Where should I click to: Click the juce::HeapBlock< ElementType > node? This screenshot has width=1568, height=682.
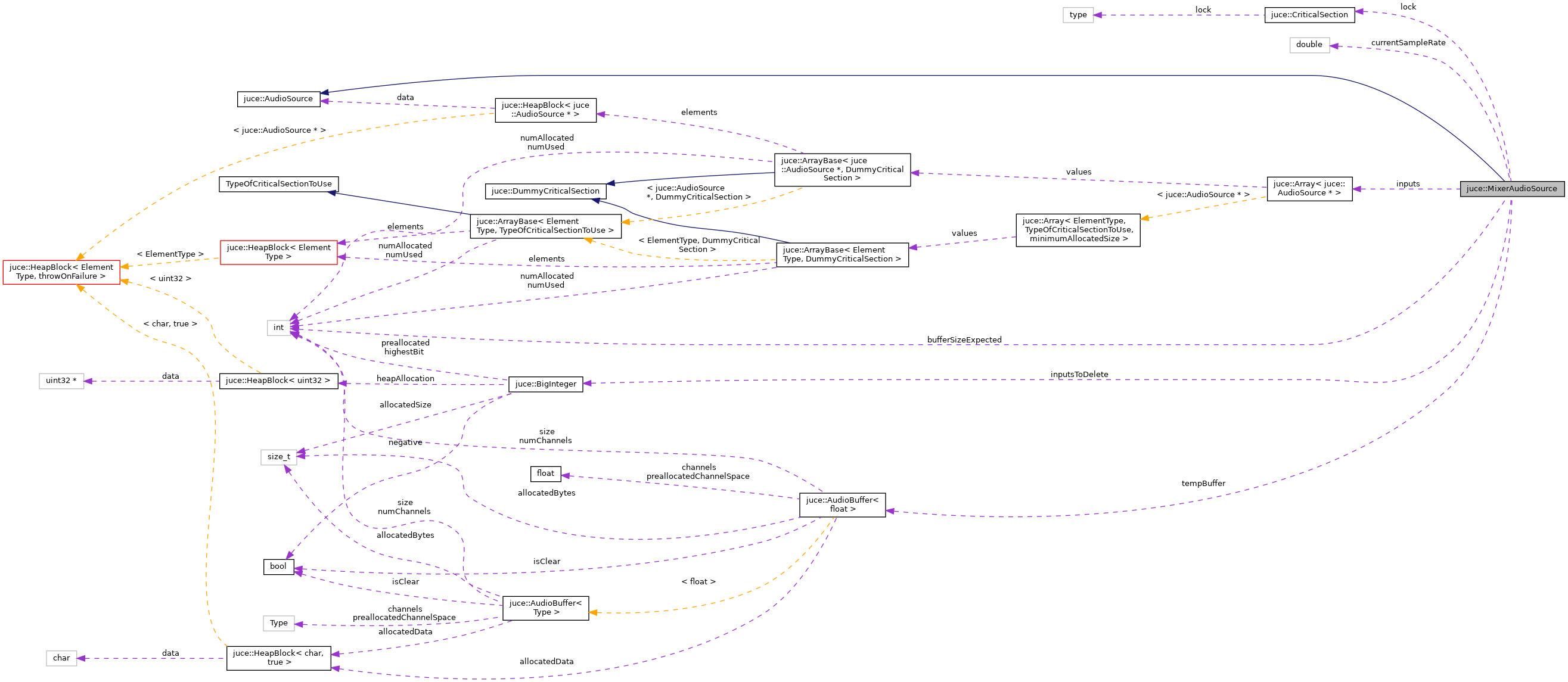tap(279, 252)
